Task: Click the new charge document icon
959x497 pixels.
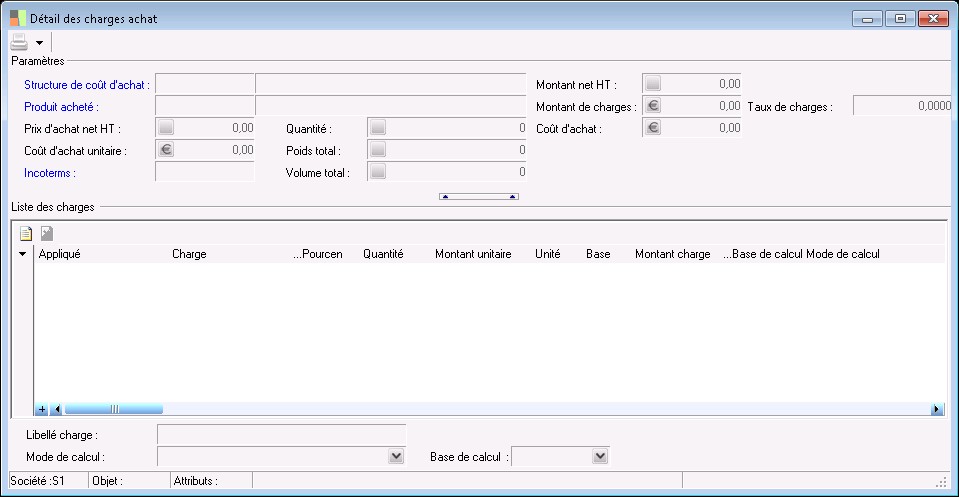Action: click(26, 234)
